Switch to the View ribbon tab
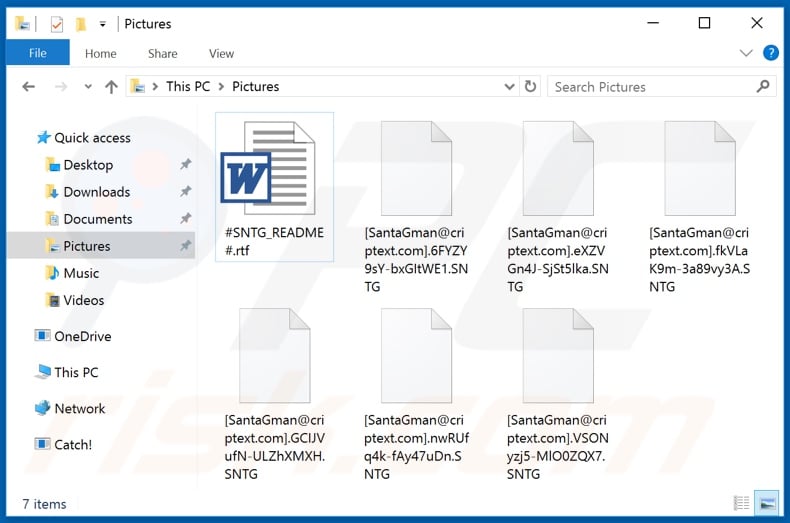 [x=221, y=54]
